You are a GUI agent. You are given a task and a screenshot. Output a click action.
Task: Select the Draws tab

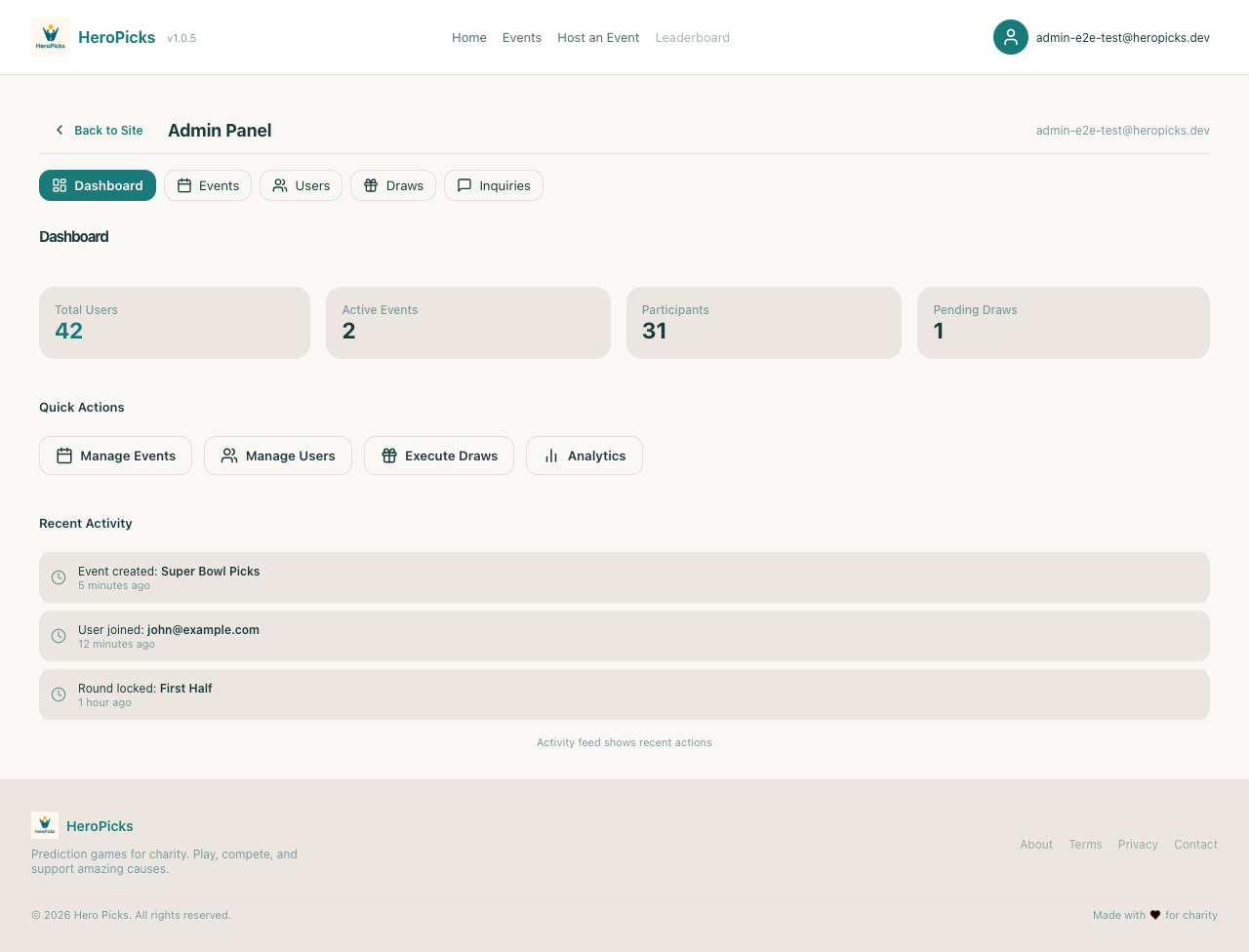coord(393,185)
